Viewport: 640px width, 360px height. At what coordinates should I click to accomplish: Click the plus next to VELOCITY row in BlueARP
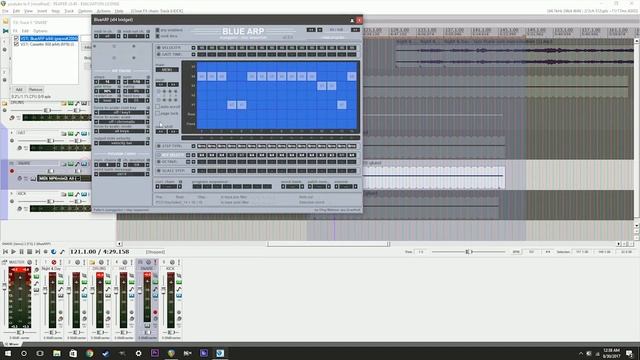click(193, 48)
